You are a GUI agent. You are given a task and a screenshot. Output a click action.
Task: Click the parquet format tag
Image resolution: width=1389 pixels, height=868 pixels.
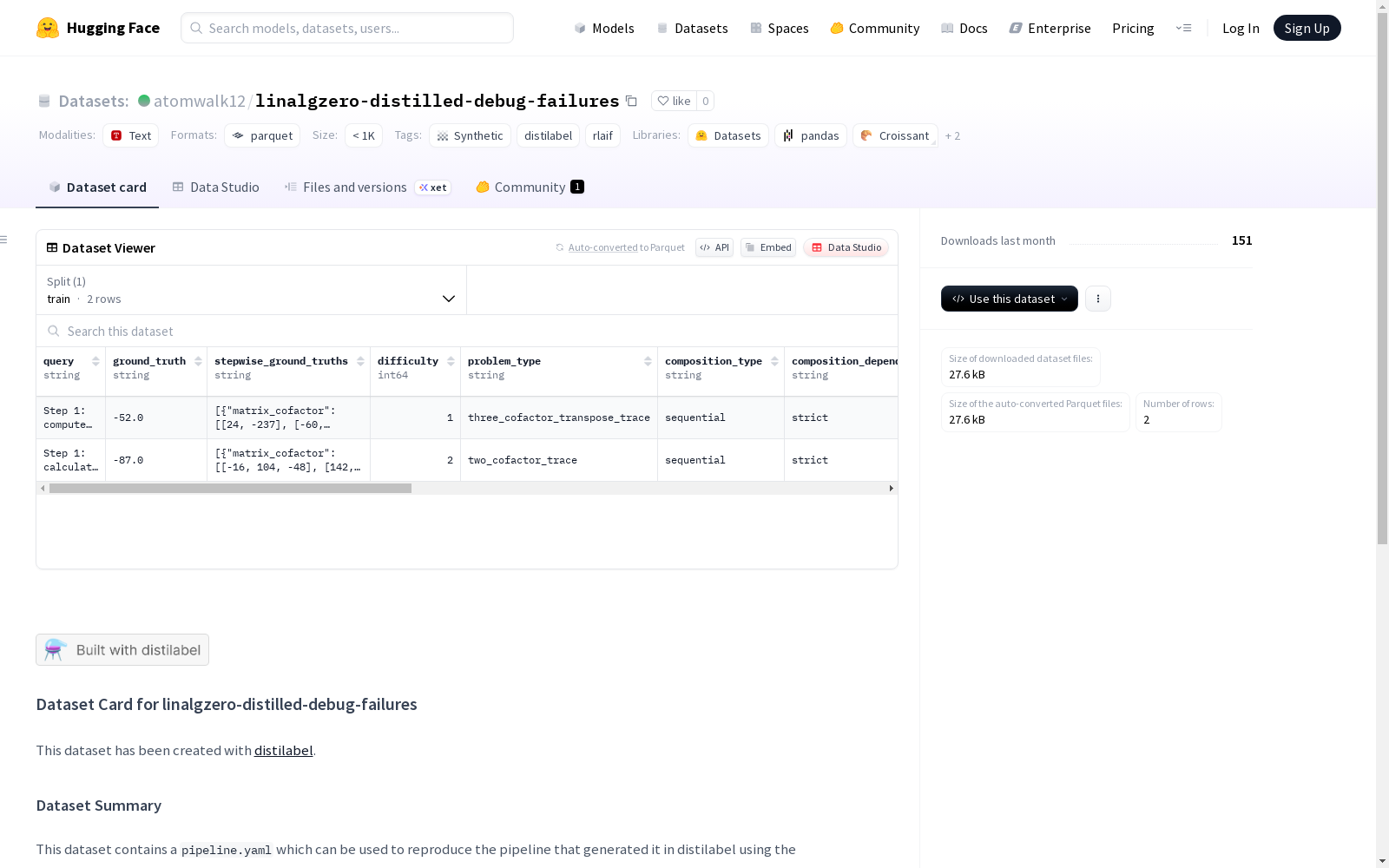[x=262, y=135]
